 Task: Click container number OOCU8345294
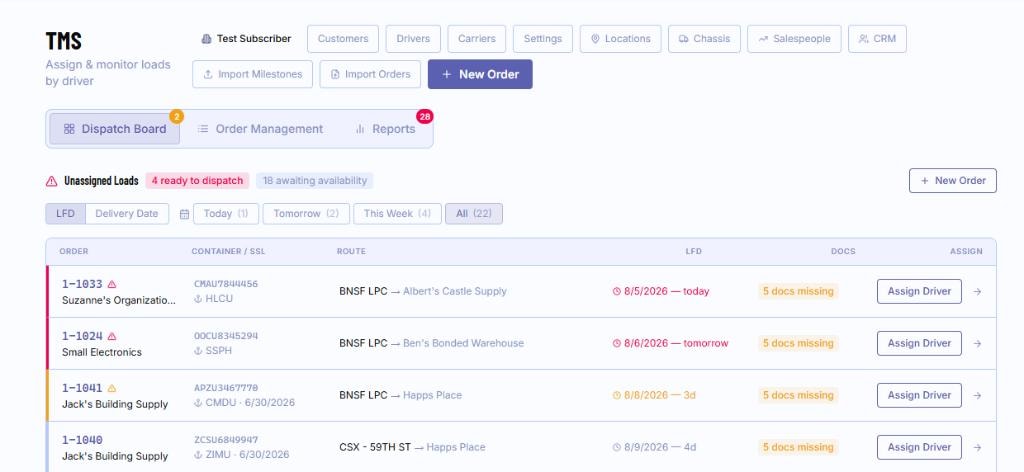click(226, 336)
